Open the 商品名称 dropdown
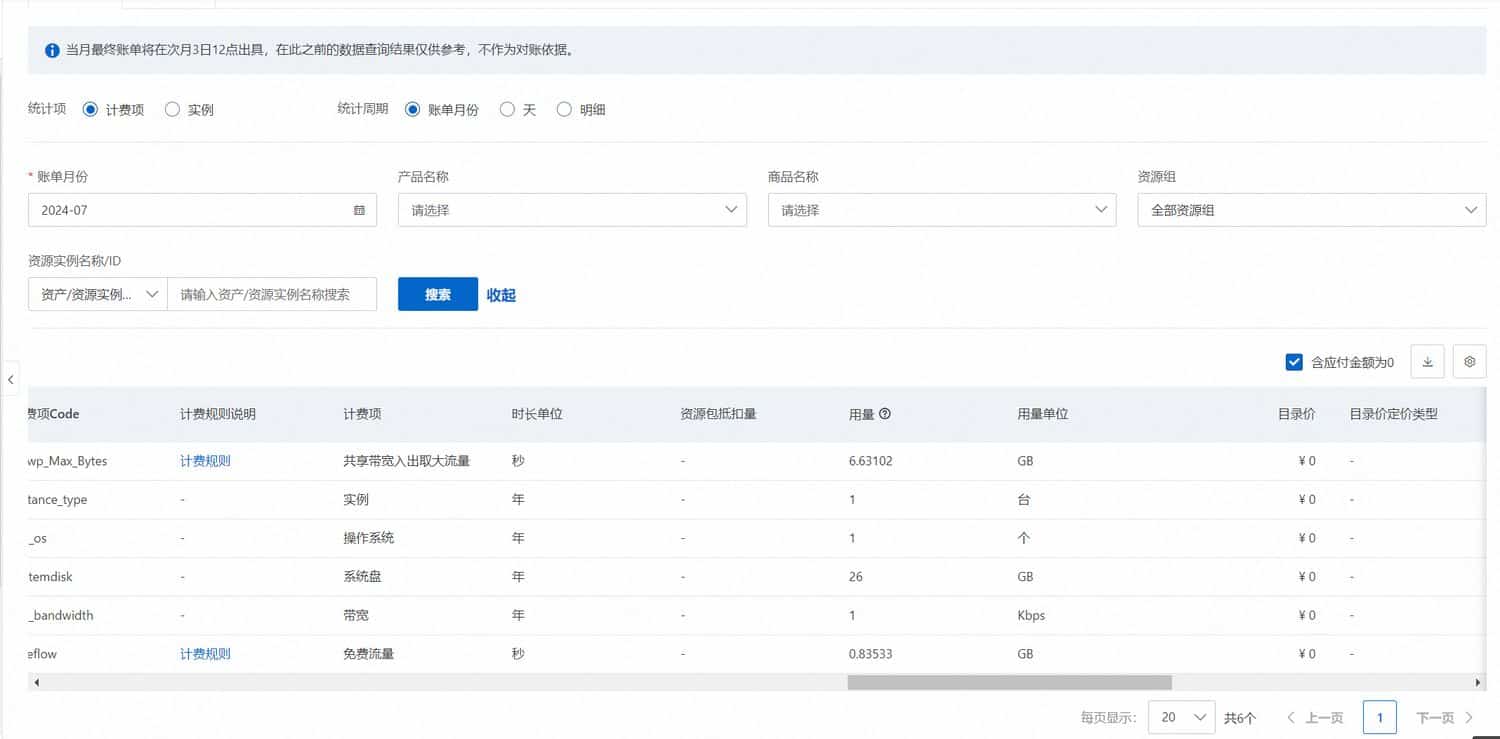The width and height of the screenshot is (1500, 739). tap(941, 210)
